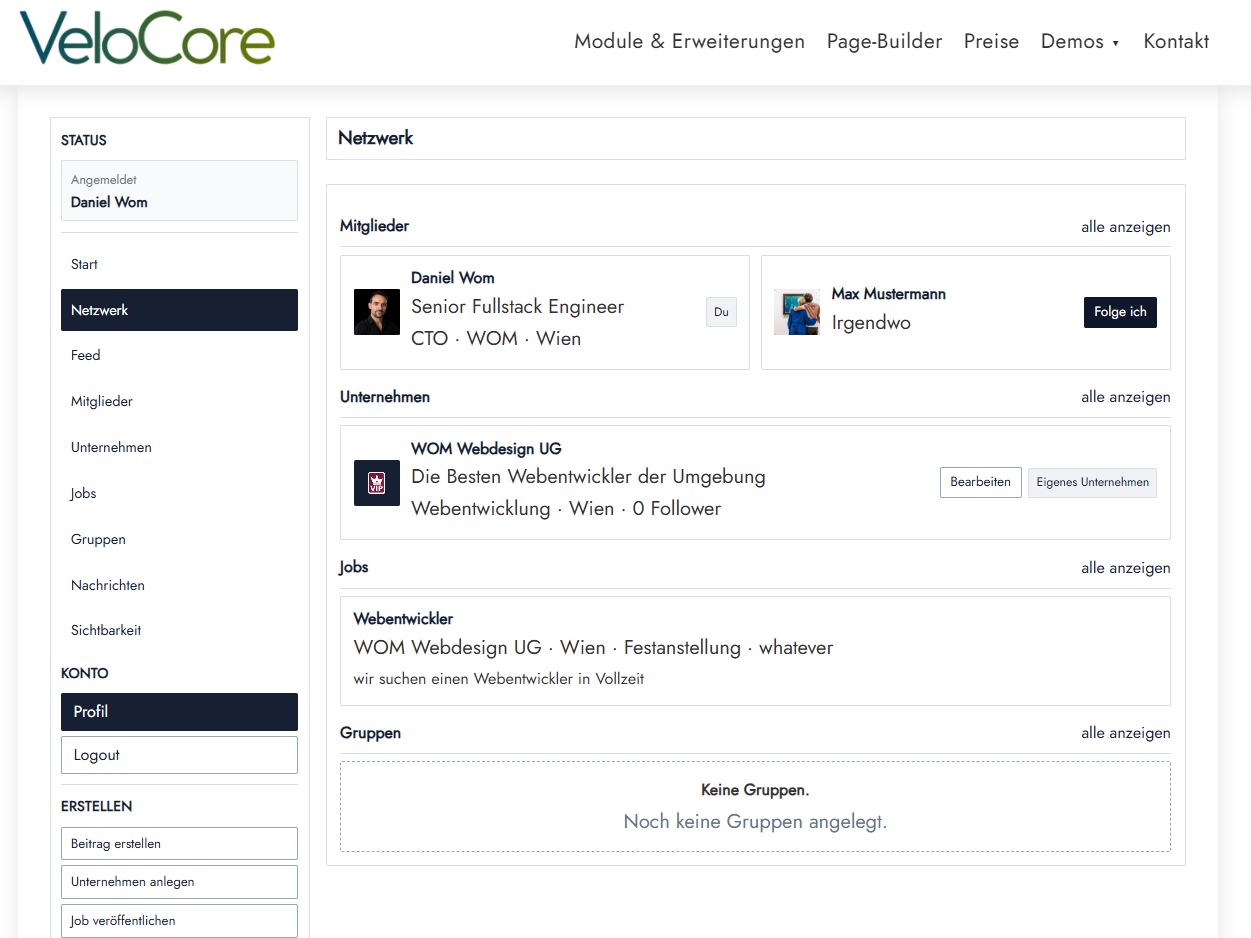
Task: Expand the Demos dropdown menu
Action: pos(1080,42)
